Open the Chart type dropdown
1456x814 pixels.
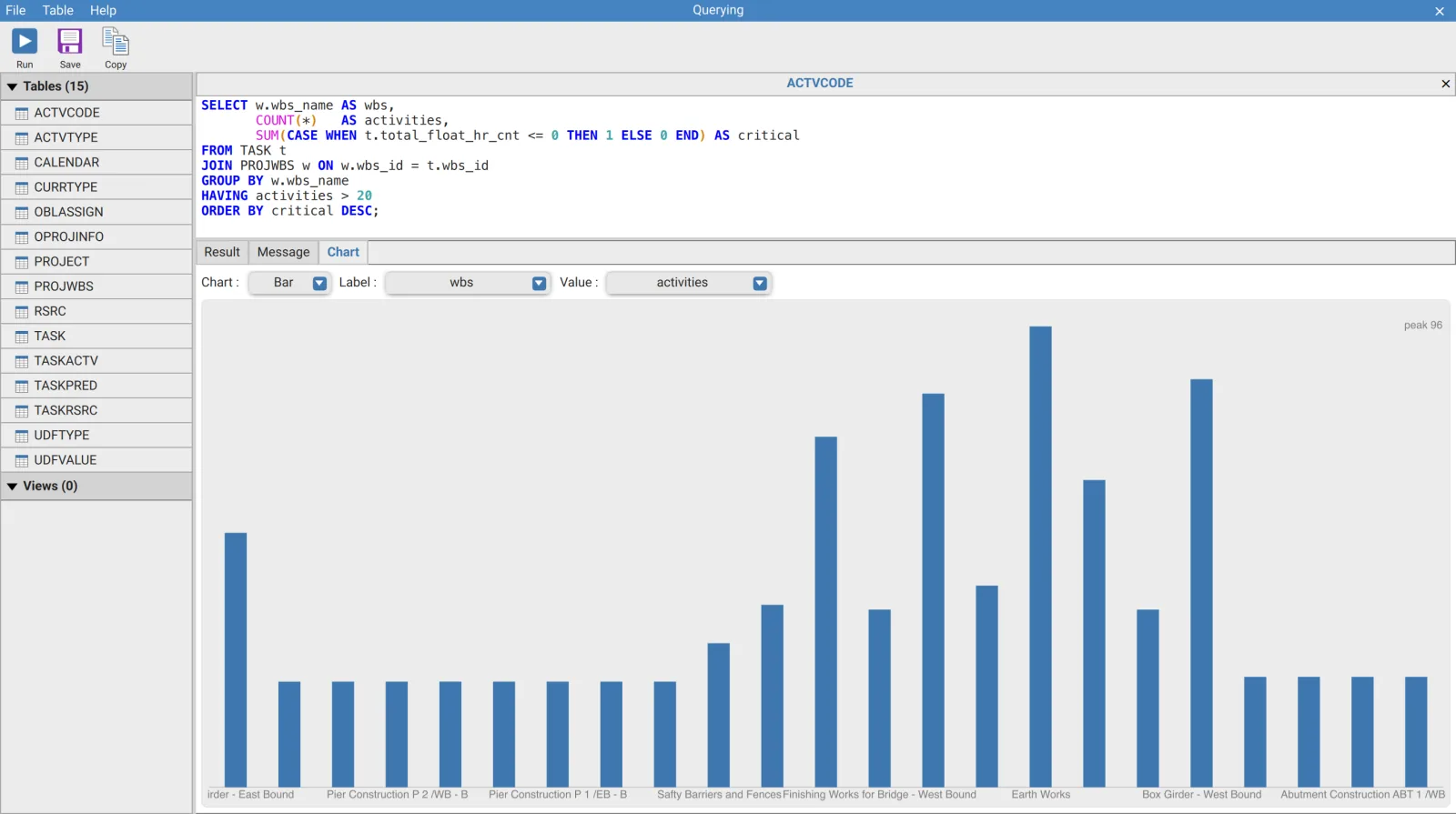coord(289,283)
